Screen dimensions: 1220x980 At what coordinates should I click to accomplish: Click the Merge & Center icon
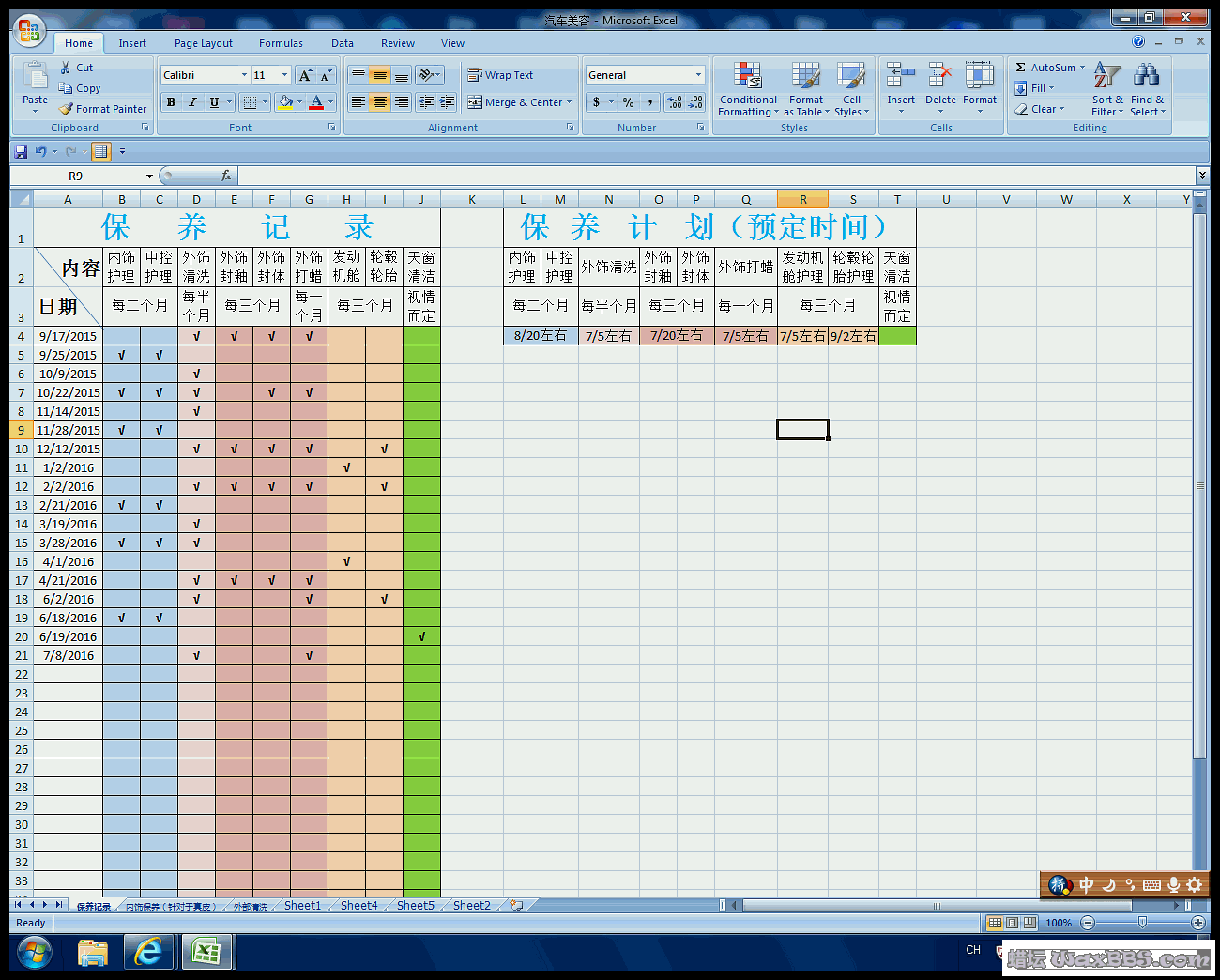[x=475, y=102]
